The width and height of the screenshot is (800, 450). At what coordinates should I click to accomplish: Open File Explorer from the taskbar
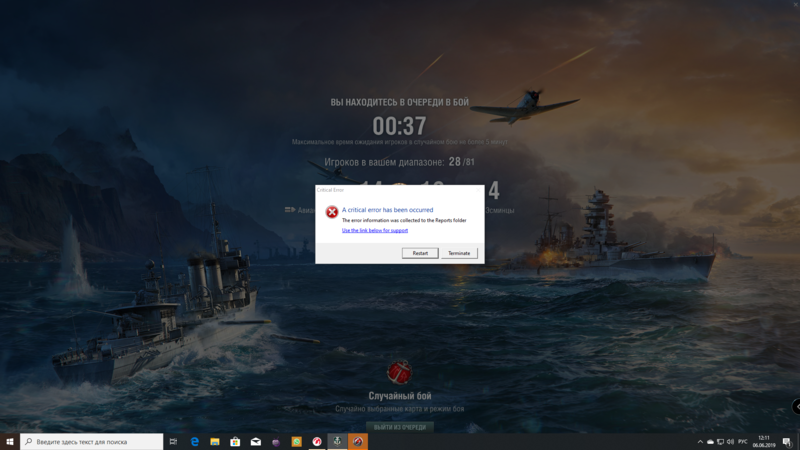tap(215, 441)
